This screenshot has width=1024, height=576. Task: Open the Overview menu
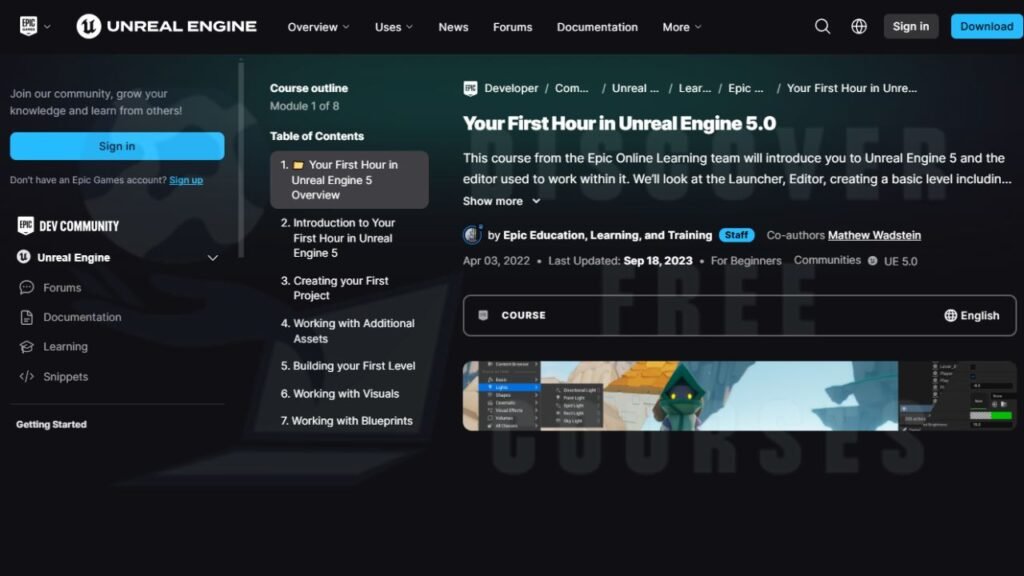(319, 27)
